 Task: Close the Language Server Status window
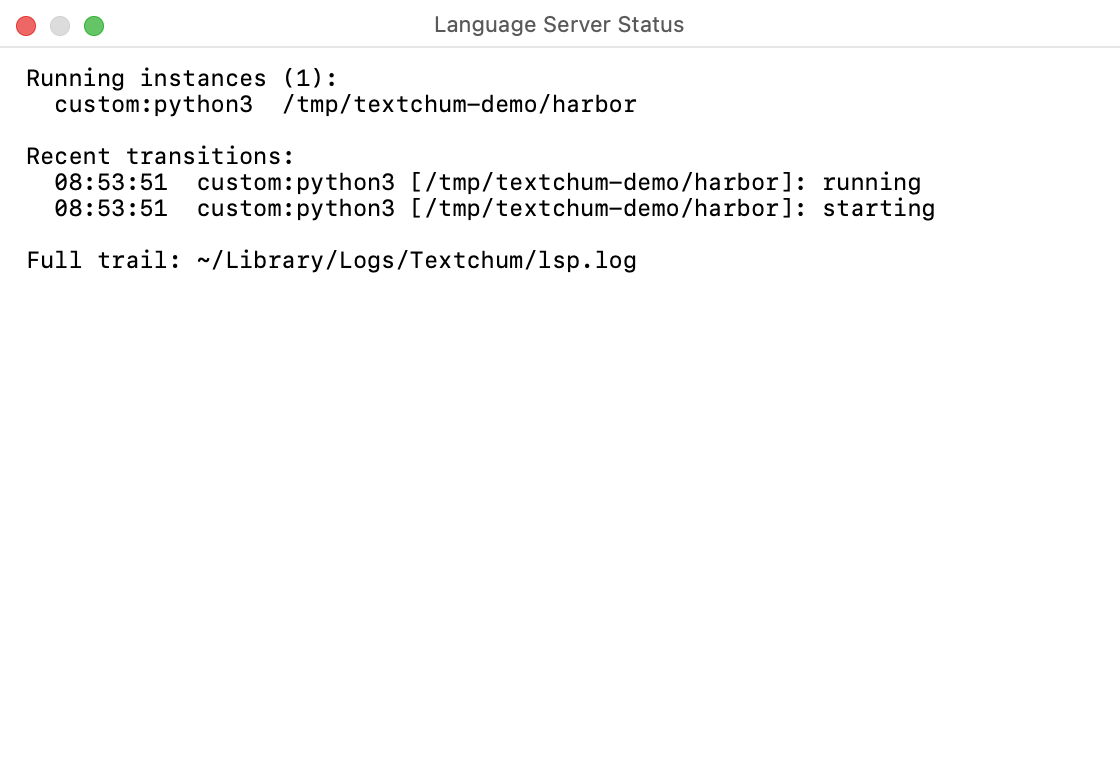pos(26,26)
